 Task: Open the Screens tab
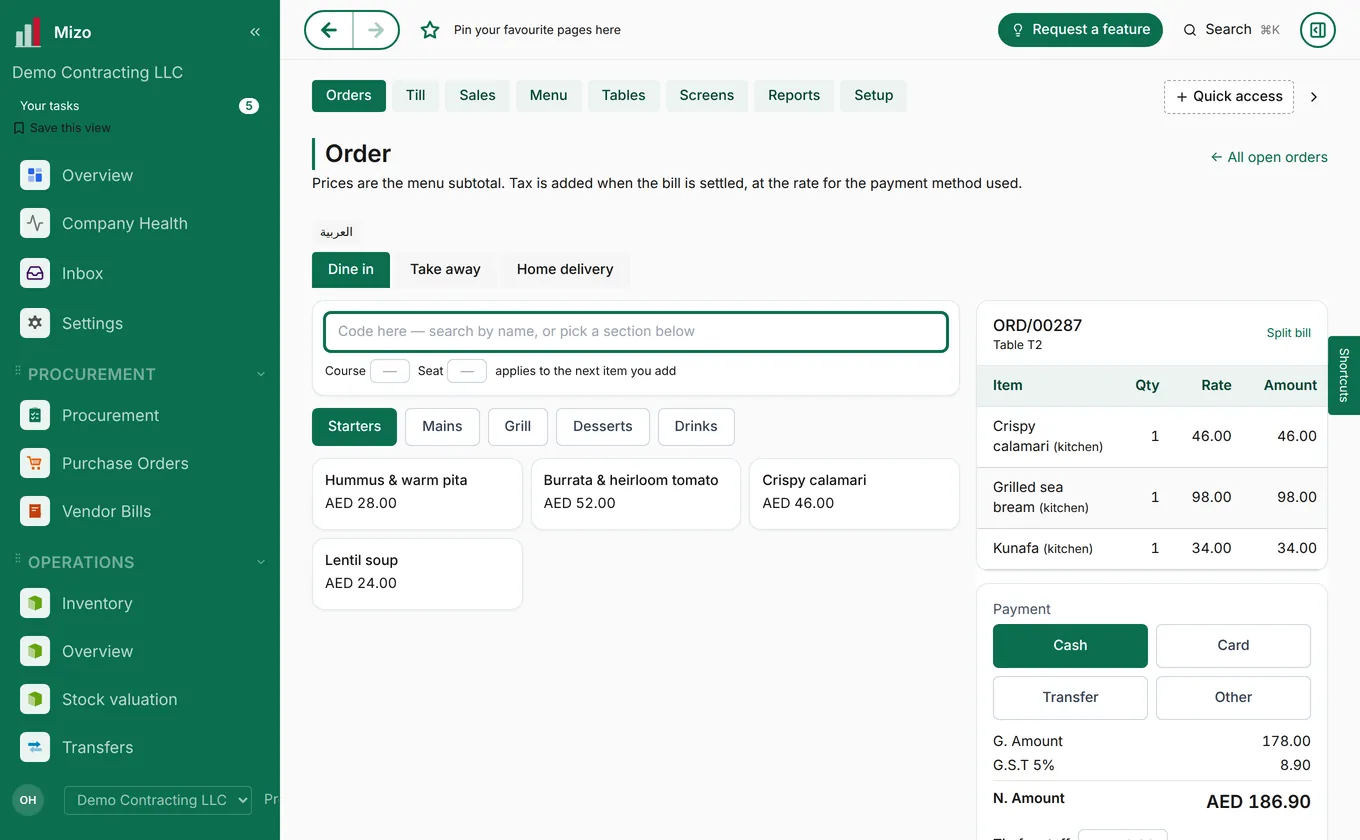[707, 96]
